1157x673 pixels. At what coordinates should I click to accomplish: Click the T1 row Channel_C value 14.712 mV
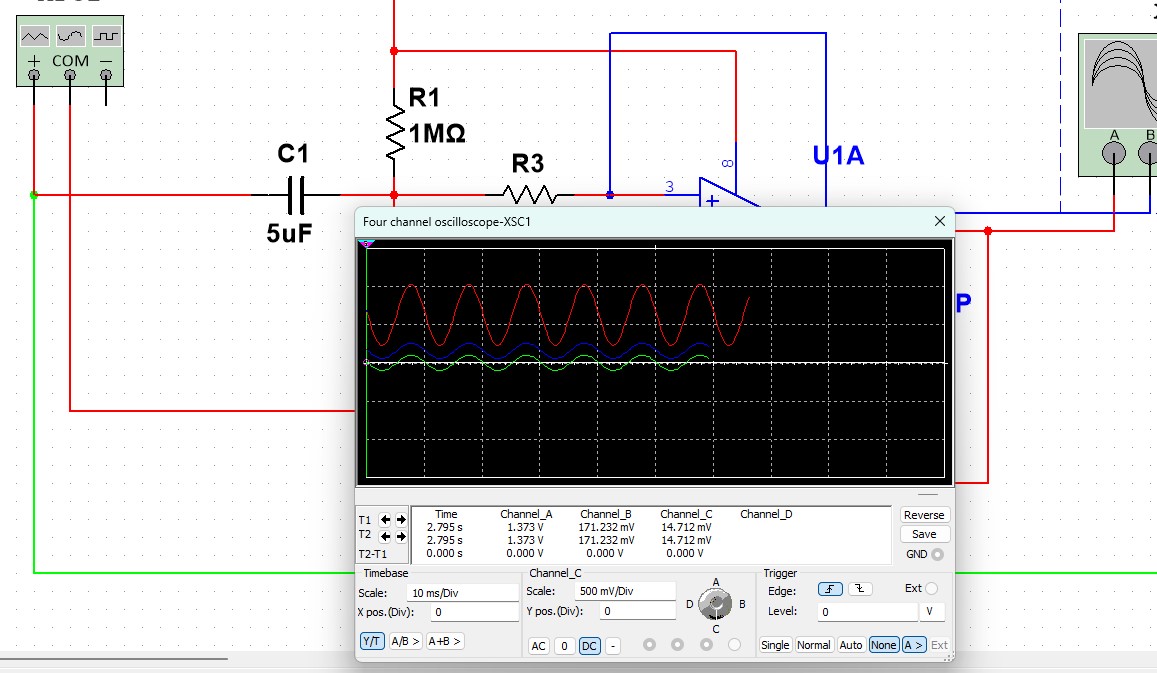(x=686, y=528)
